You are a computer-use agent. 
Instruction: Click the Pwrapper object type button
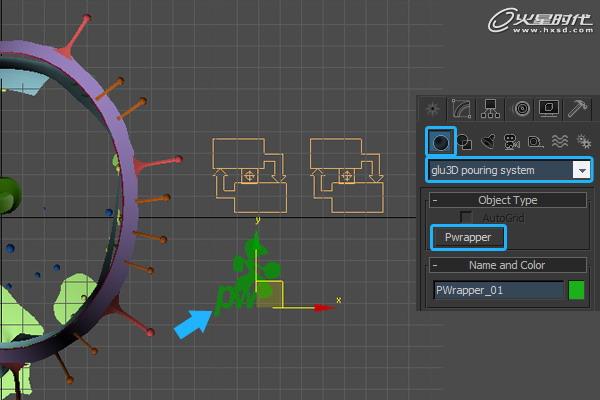click(x=468, y=238)
